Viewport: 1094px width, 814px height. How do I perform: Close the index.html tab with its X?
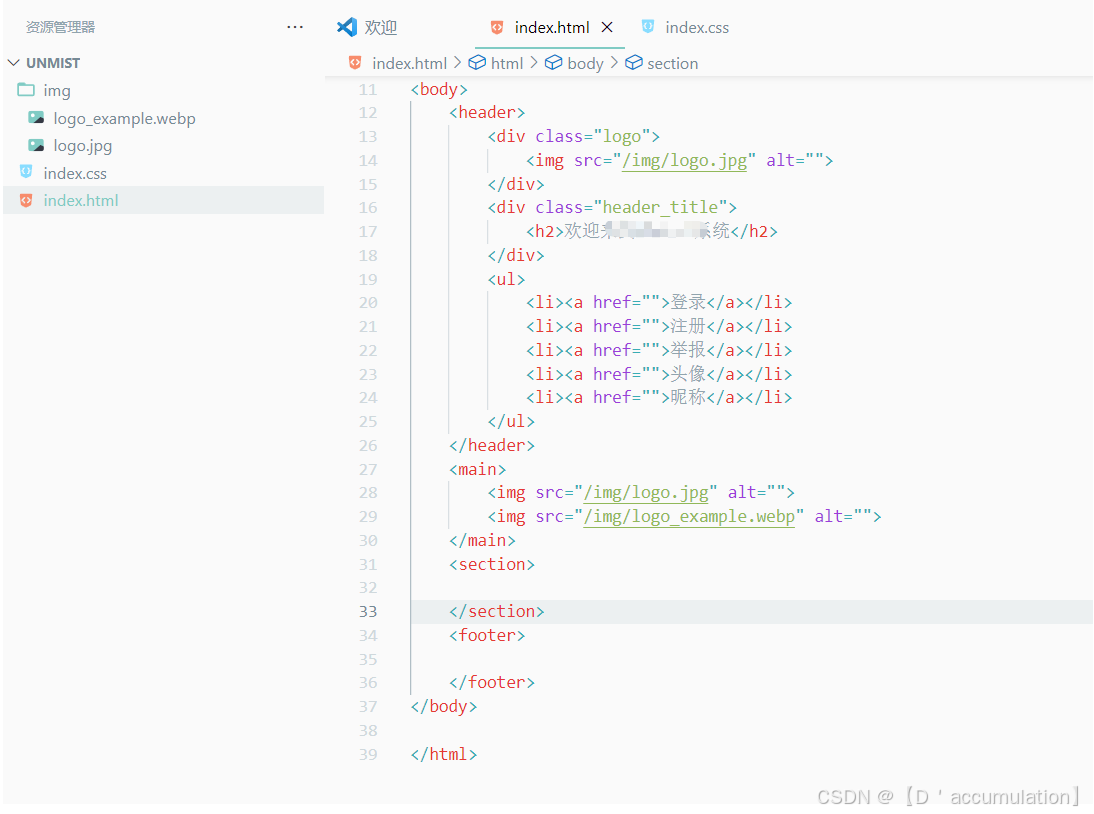(x=608, y=27)
